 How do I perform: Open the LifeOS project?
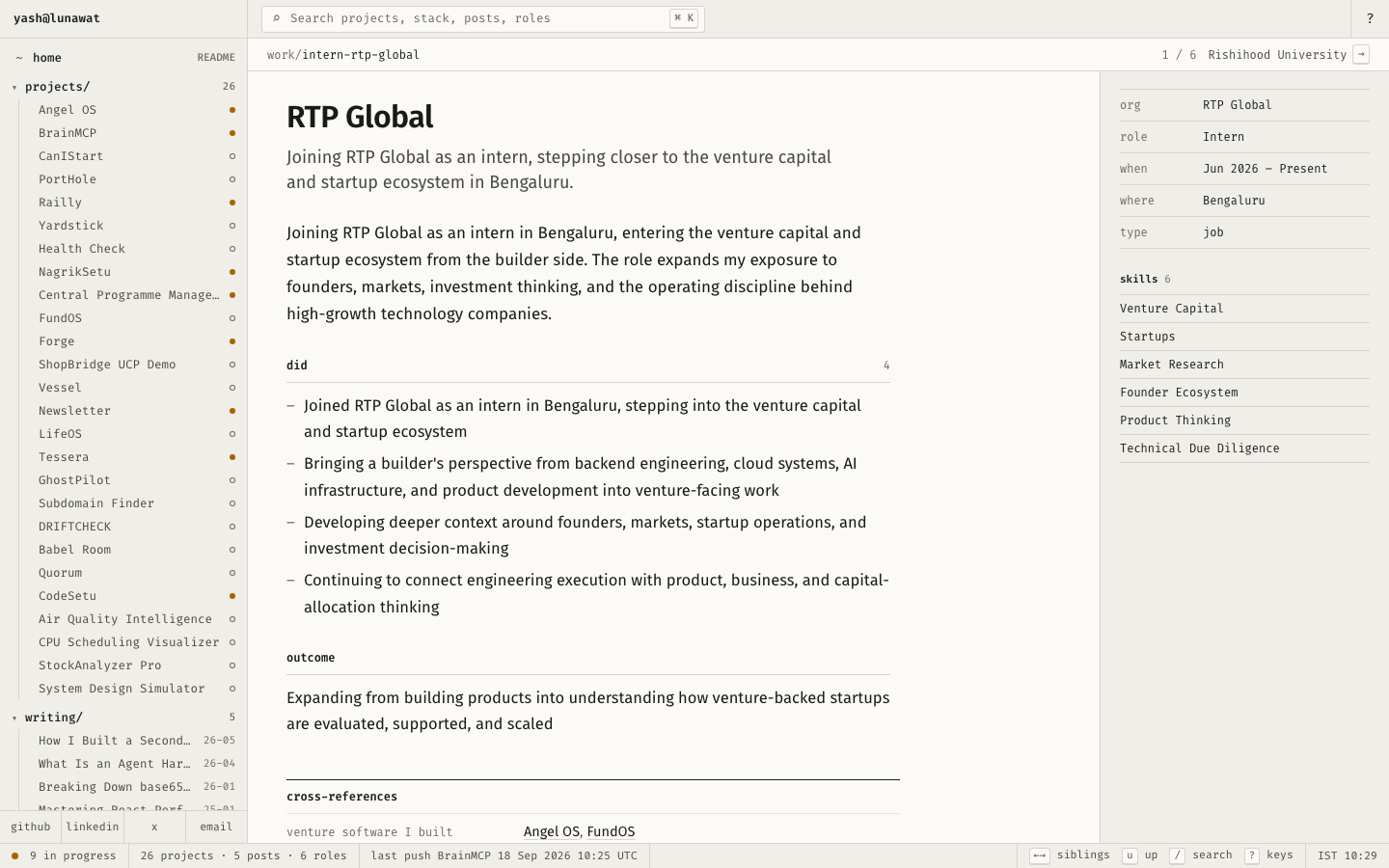135,434
